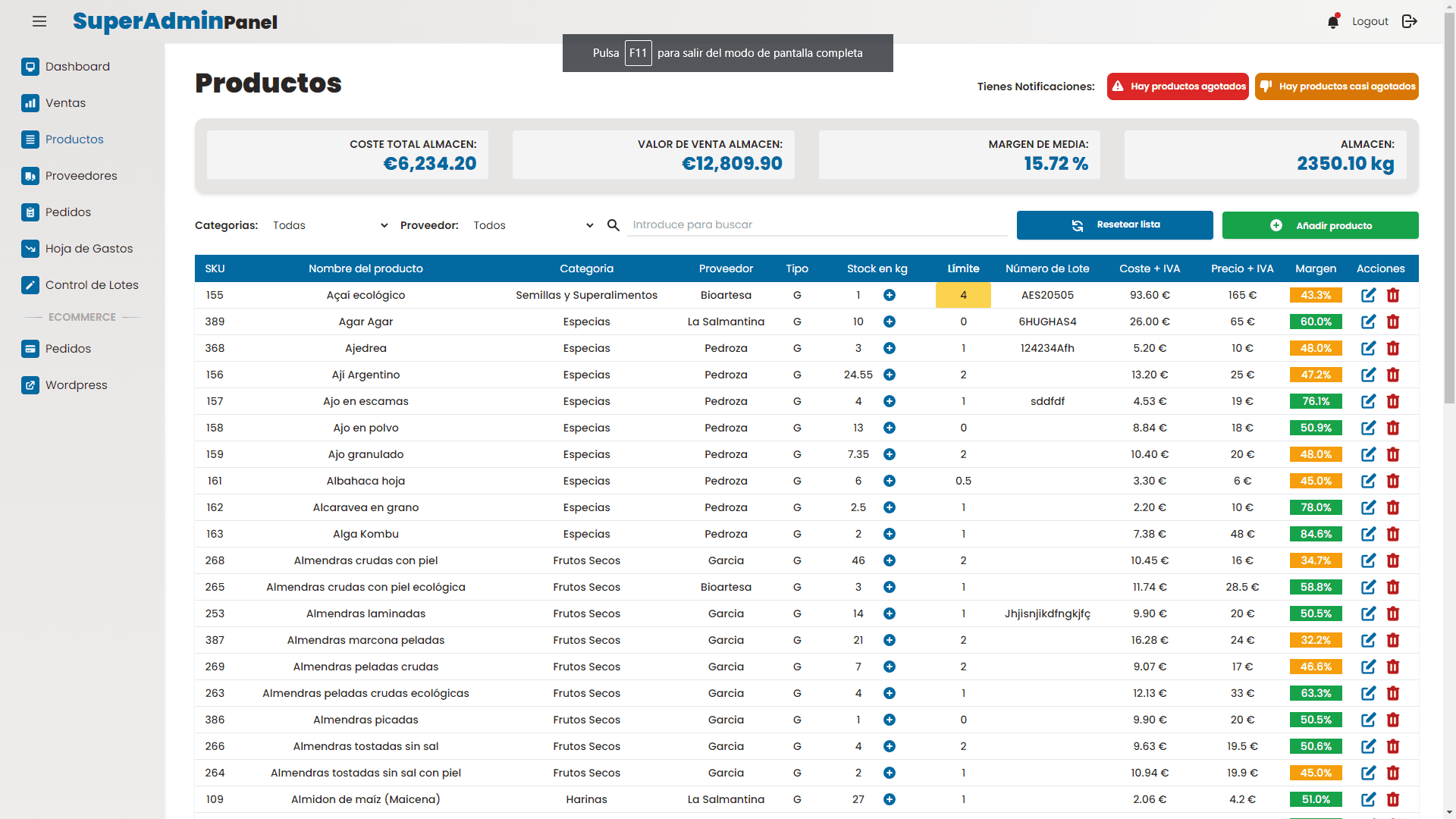
Task: Delete the Ajedrea row
Action: 1393,348
